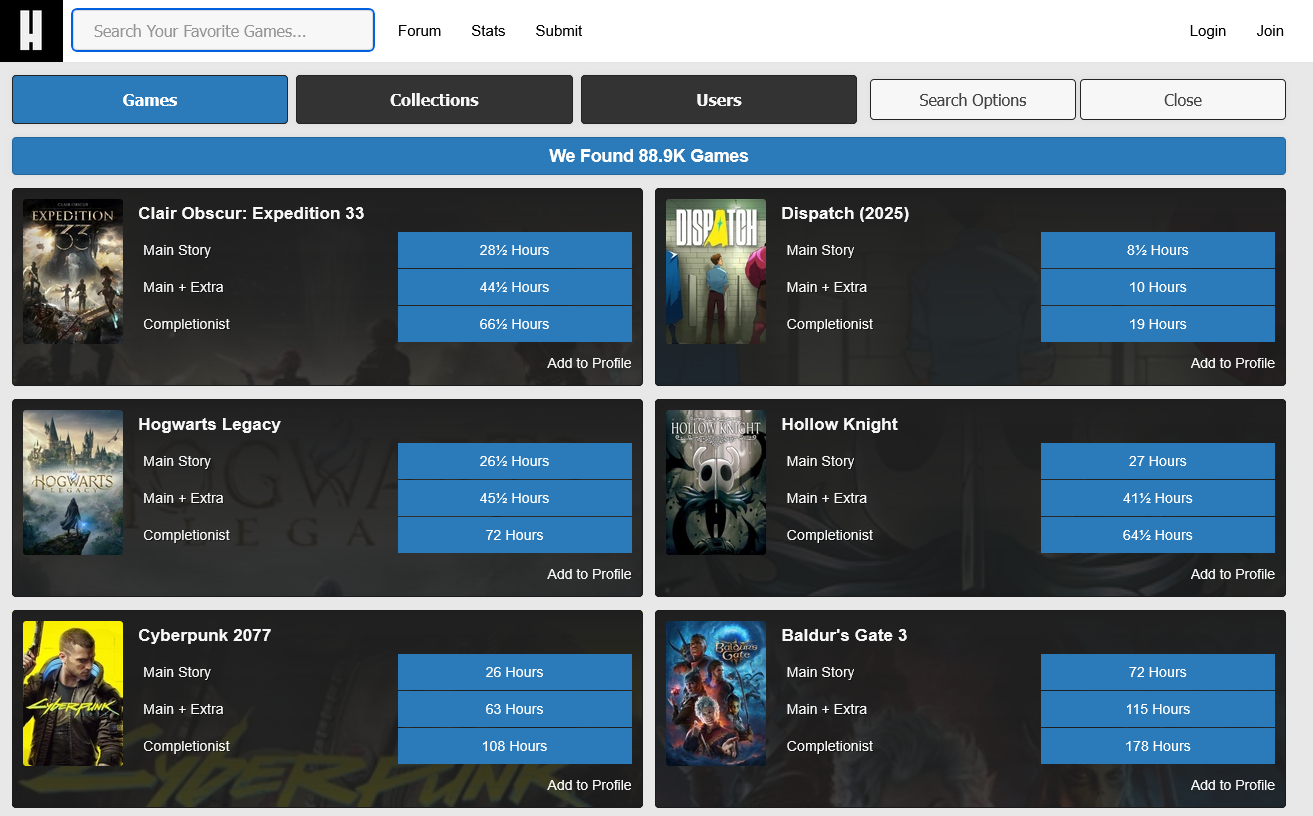1313x816 pixels.
Task: Add Clair Obscur: Expedition 33 to profile
Action: pyautogui.click(x=589, y=363)
